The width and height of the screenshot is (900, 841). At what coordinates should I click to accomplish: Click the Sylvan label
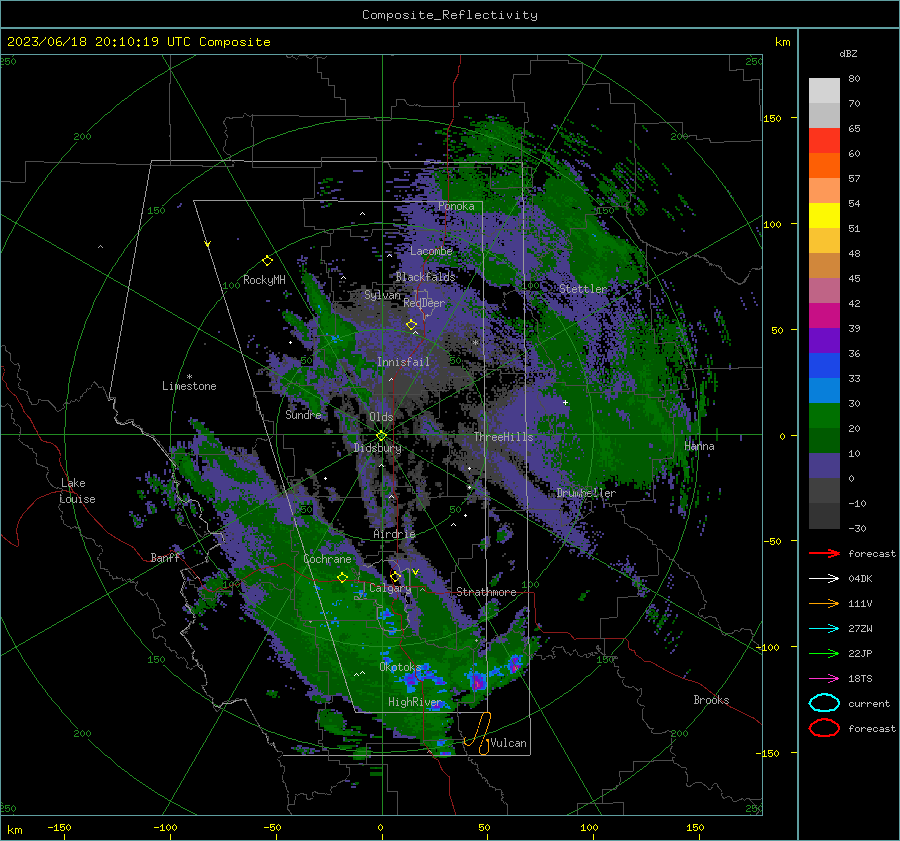pos(382,295)
